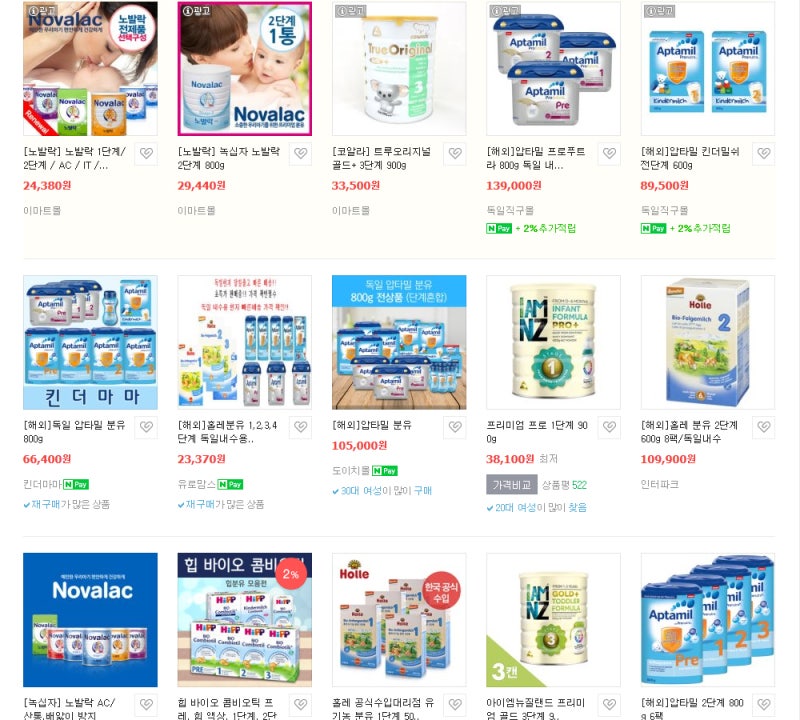Toggle heart for 홀레 분유 2단계 600g 8팩
Image resolution: width=800 pixels, height=720 pixels.
click(764, 427)
